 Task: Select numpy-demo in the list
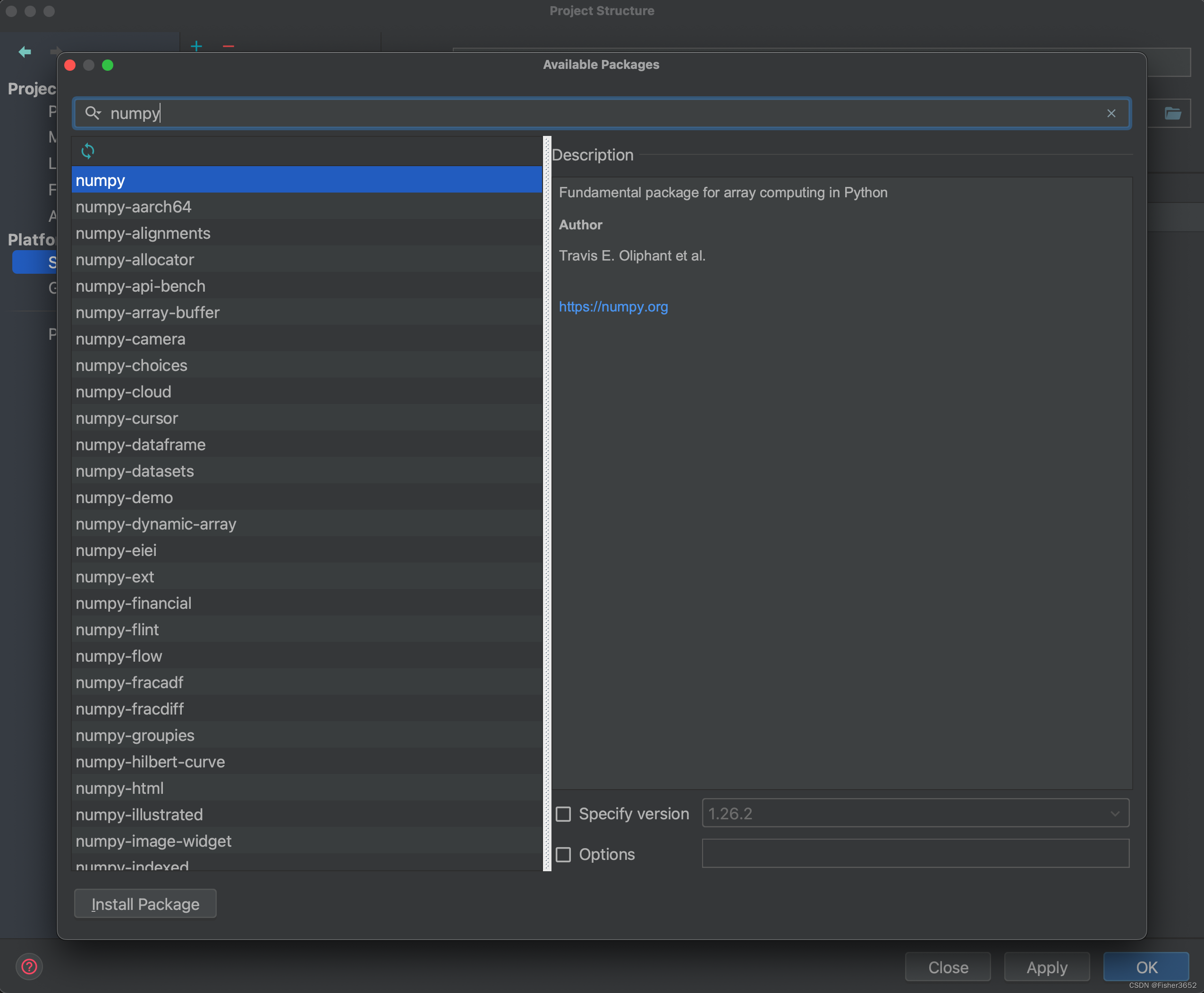307,497
